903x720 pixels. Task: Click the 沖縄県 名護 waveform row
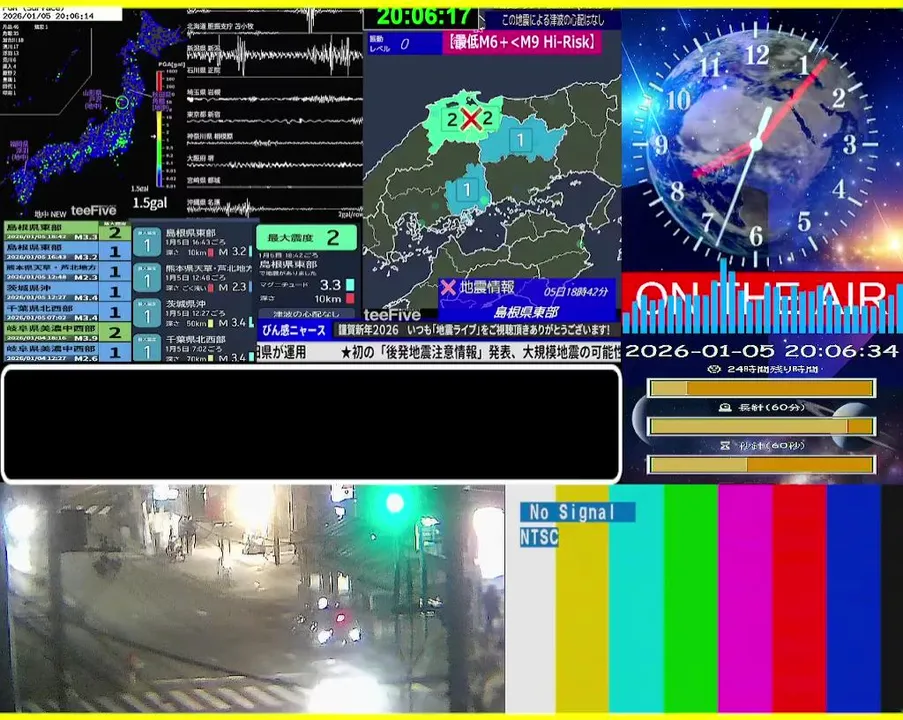(274, 207)
